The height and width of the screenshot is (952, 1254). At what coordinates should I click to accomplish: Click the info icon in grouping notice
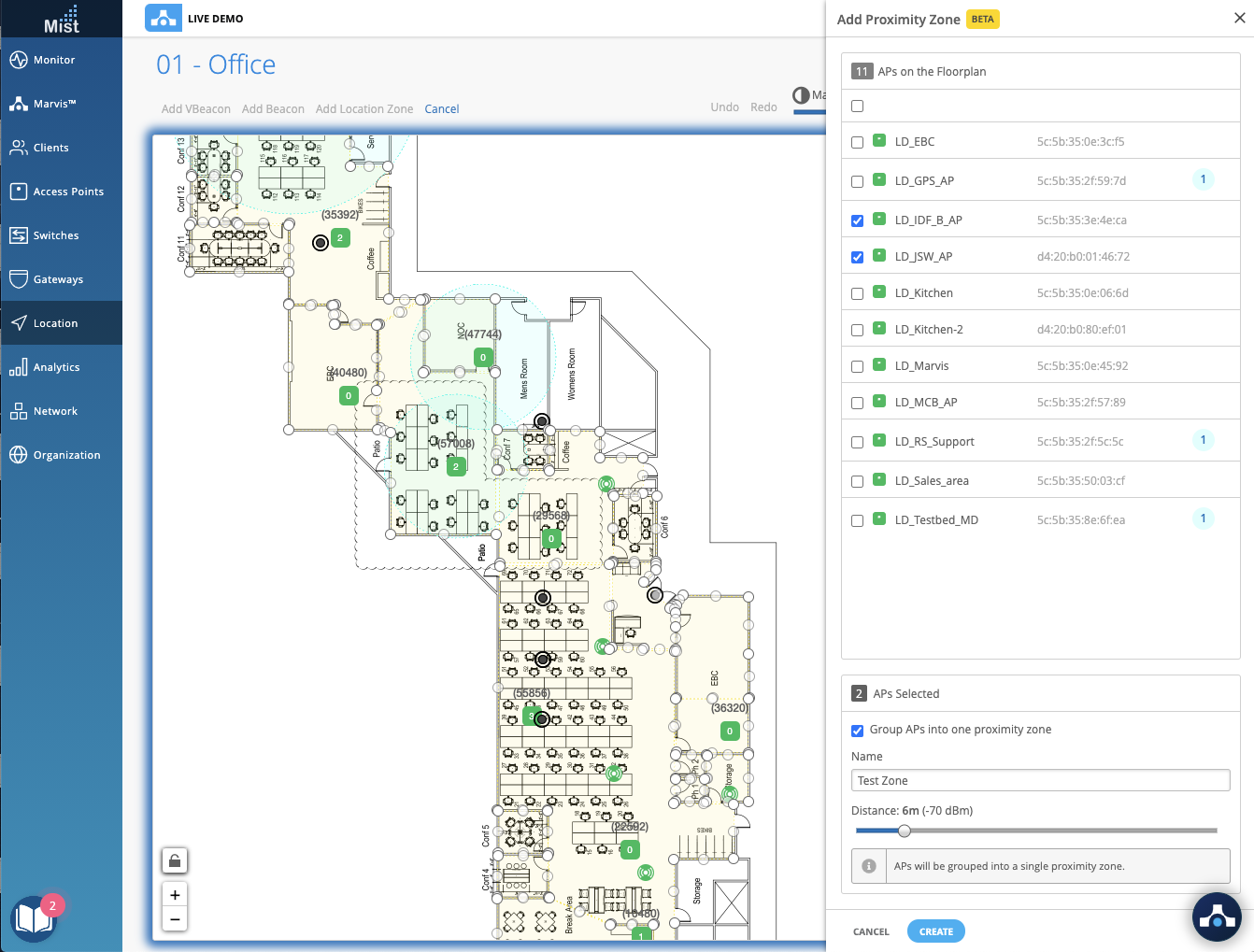(x=869, y=866)
